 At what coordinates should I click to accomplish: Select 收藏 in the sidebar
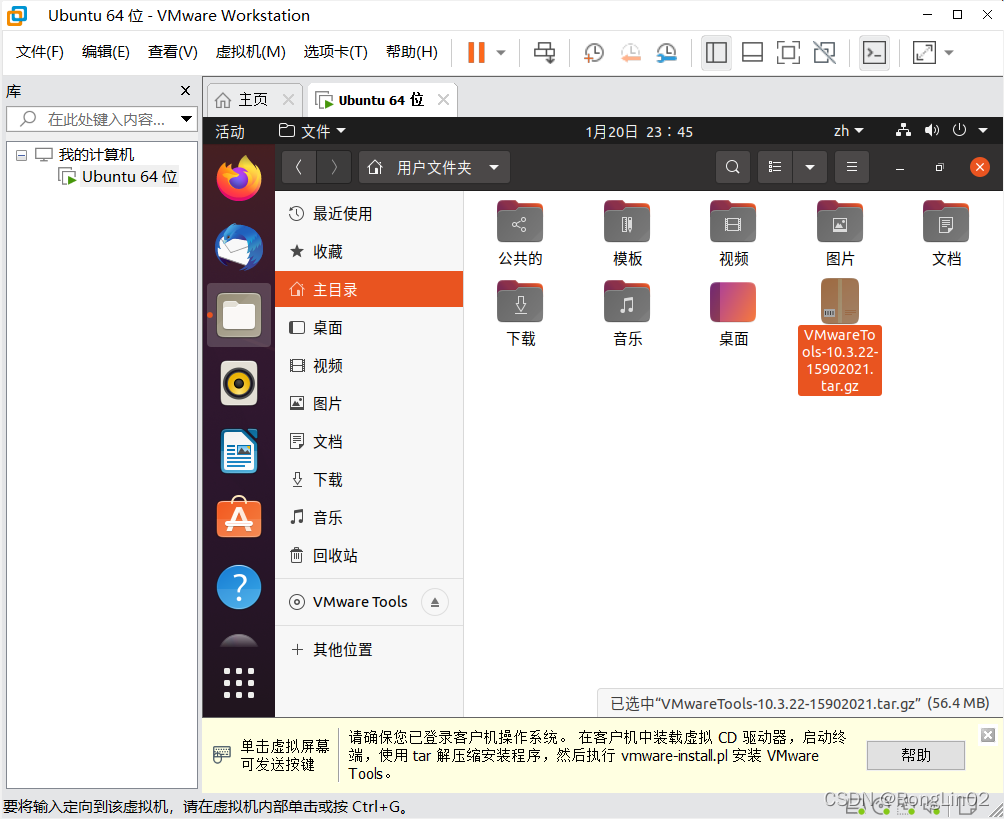(369, 252)
